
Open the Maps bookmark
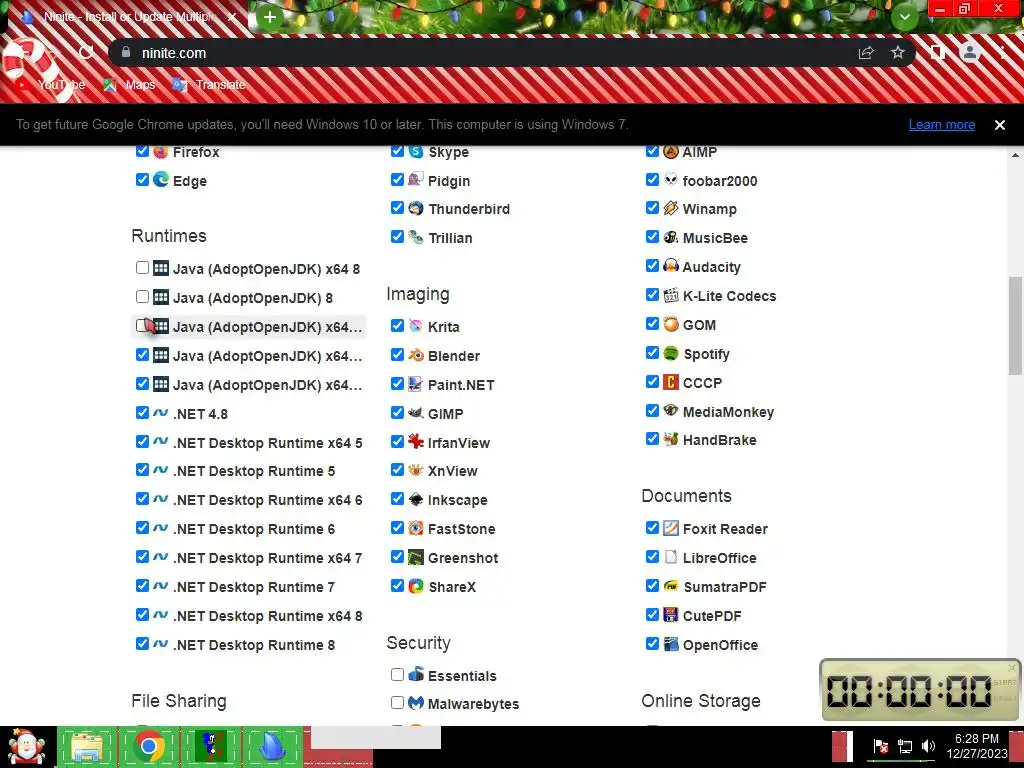click(129, 85)
